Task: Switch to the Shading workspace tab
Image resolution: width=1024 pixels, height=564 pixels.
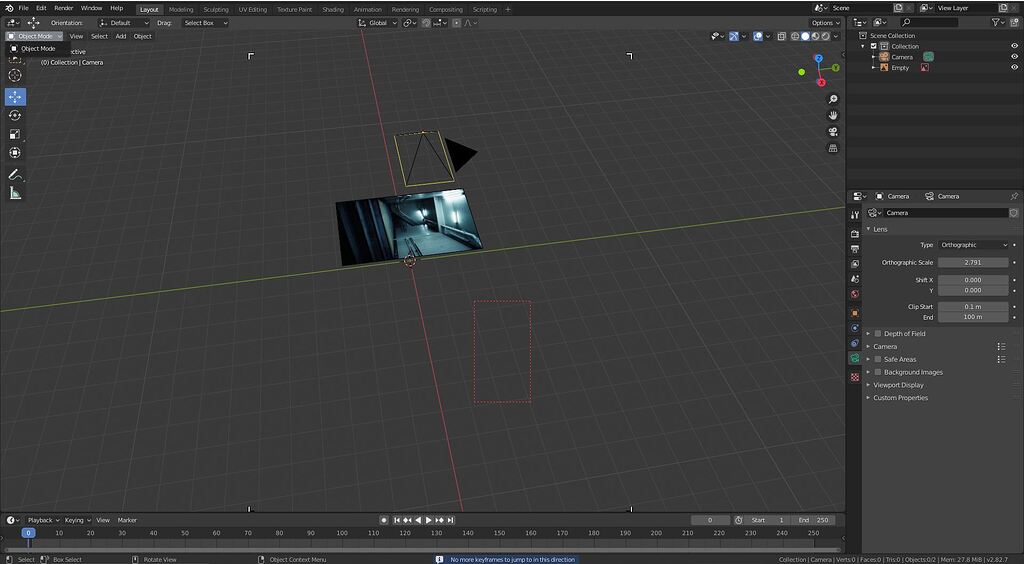Action: 333,10
